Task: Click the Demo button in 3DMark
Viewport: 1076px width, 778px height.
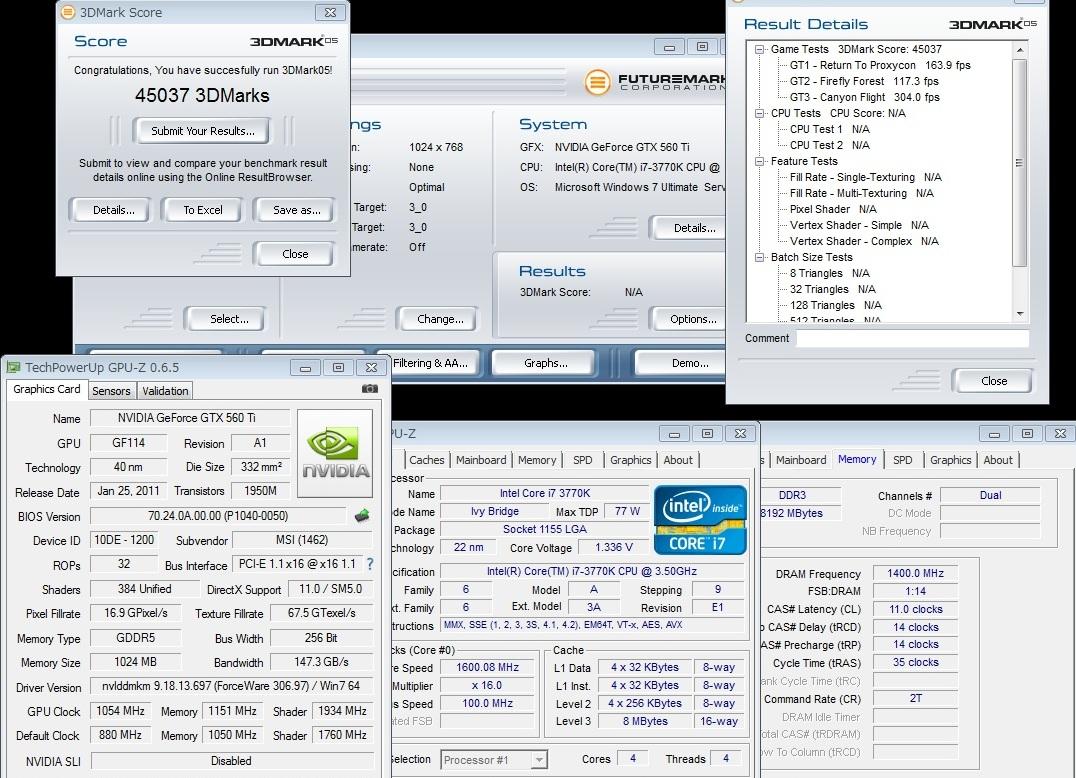Action: pyautogui.click(x=681, y=363)
